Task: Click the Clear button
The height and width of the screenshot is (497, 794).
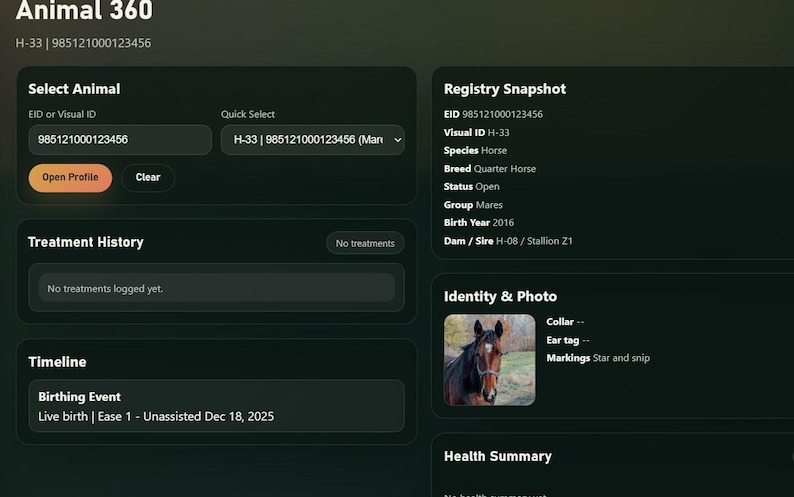Action: coord(148,177)
